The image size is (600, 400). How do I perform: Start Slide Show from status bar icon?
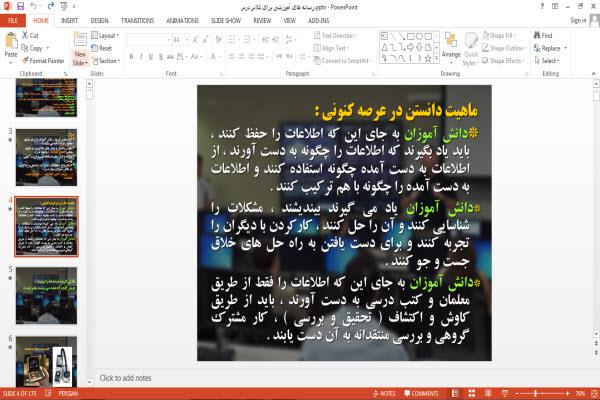coord(505,393)
